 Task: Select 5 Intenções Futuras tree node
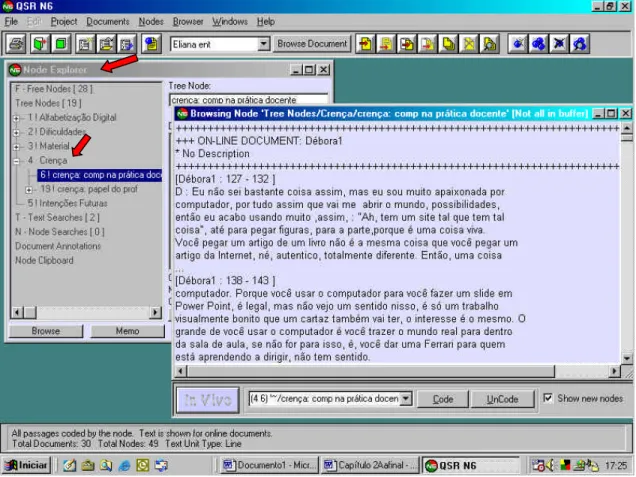point(67,203)
